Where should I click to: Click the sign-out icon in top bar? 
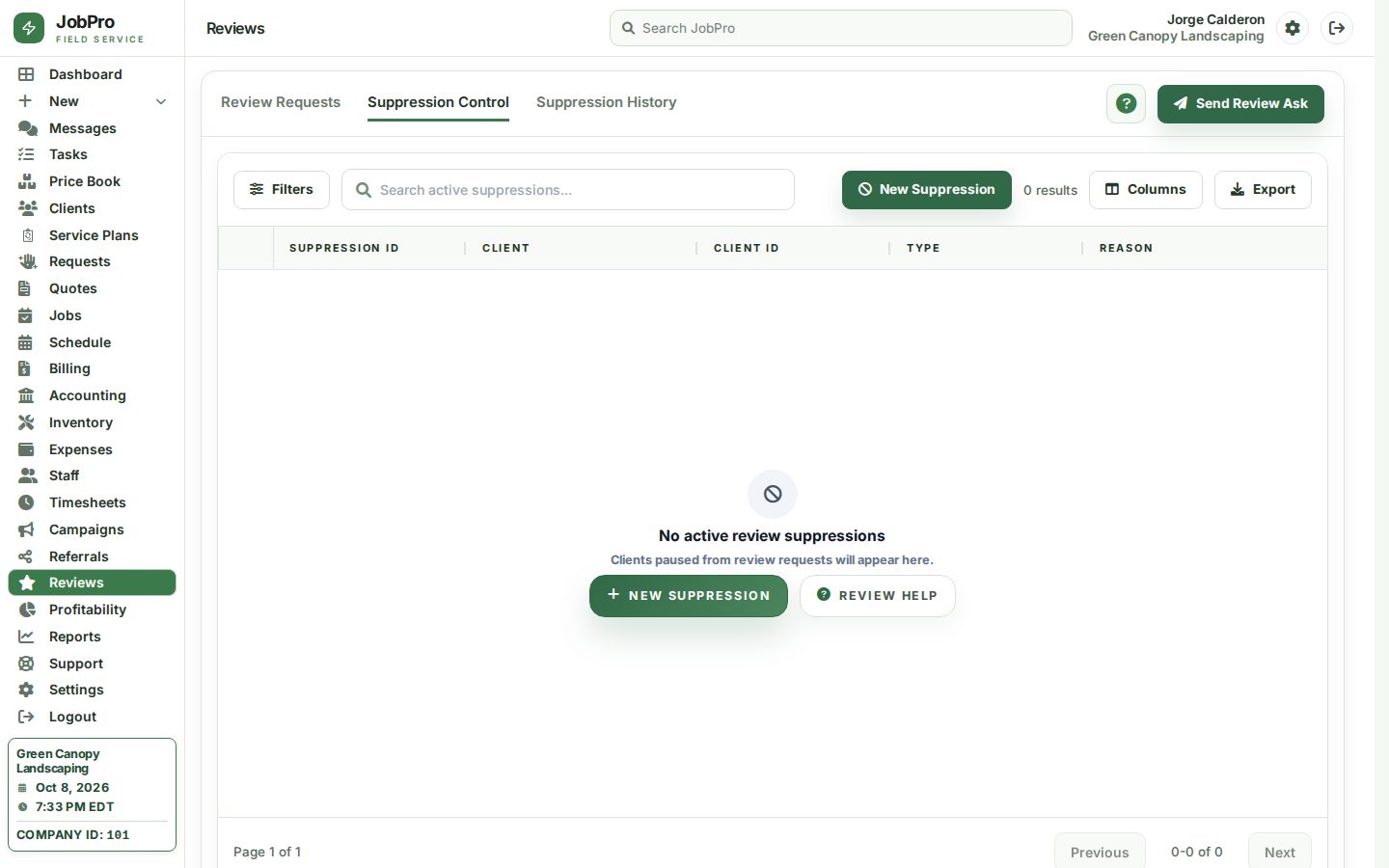[1337, 28]
